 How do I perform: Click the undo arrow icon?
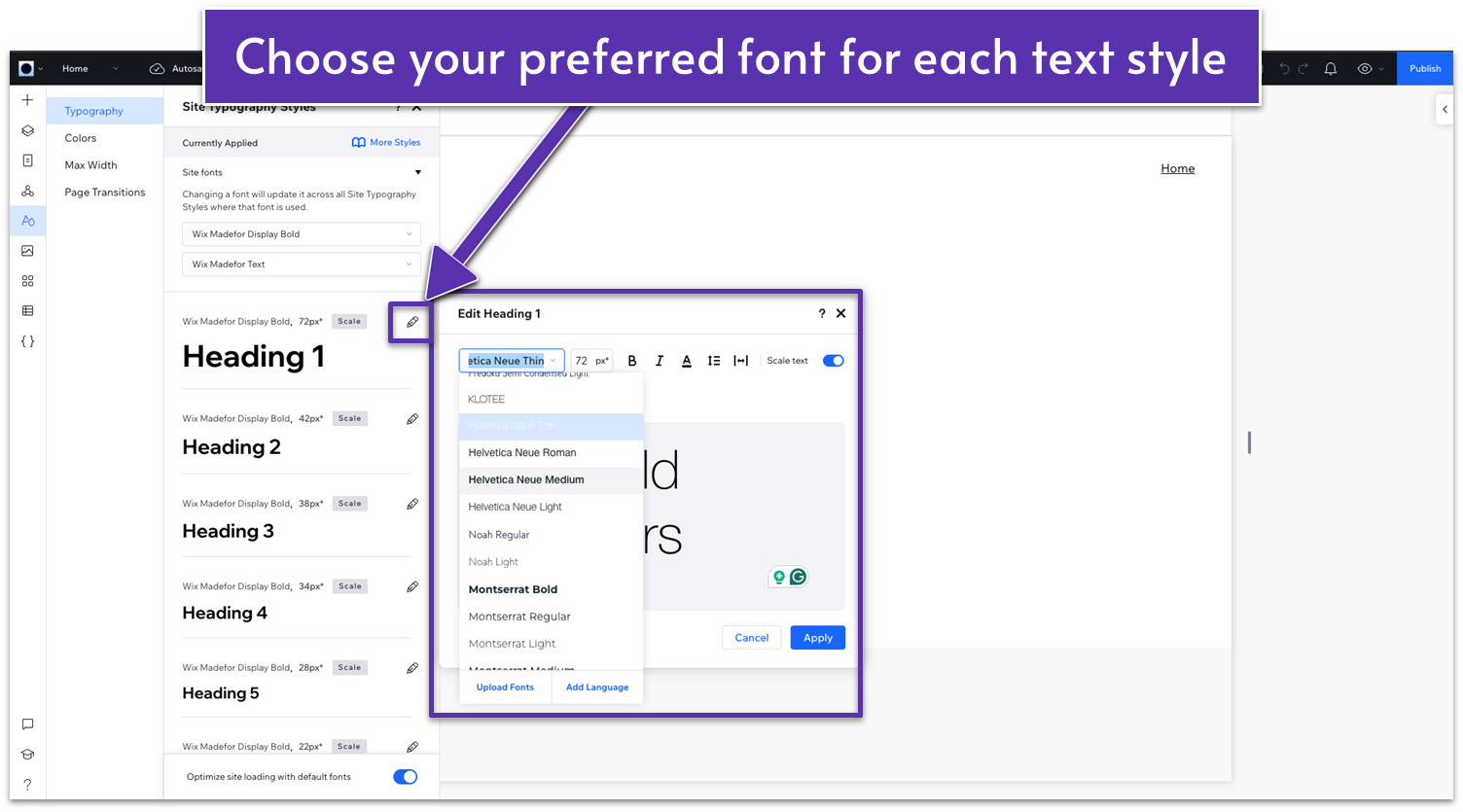click(x=1284, y=69)
